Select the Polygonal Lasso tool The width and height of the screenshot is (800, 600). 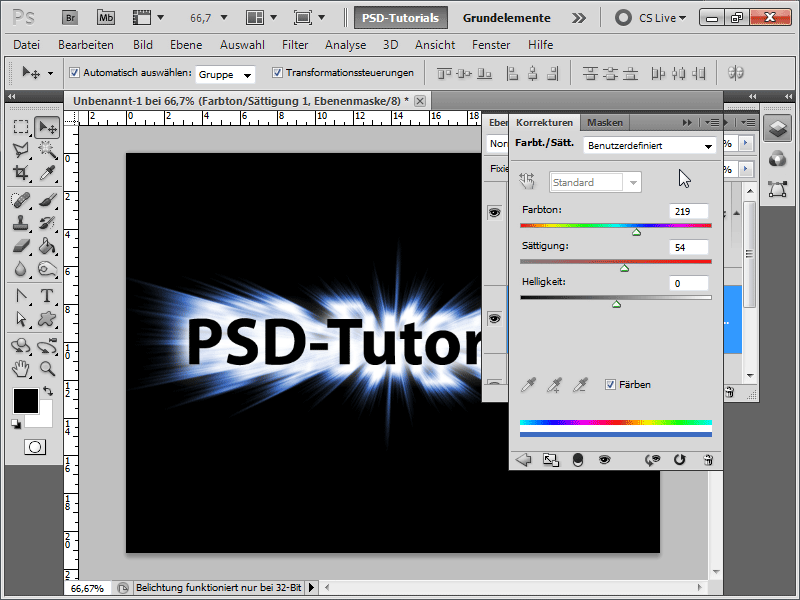coord(21,149)
